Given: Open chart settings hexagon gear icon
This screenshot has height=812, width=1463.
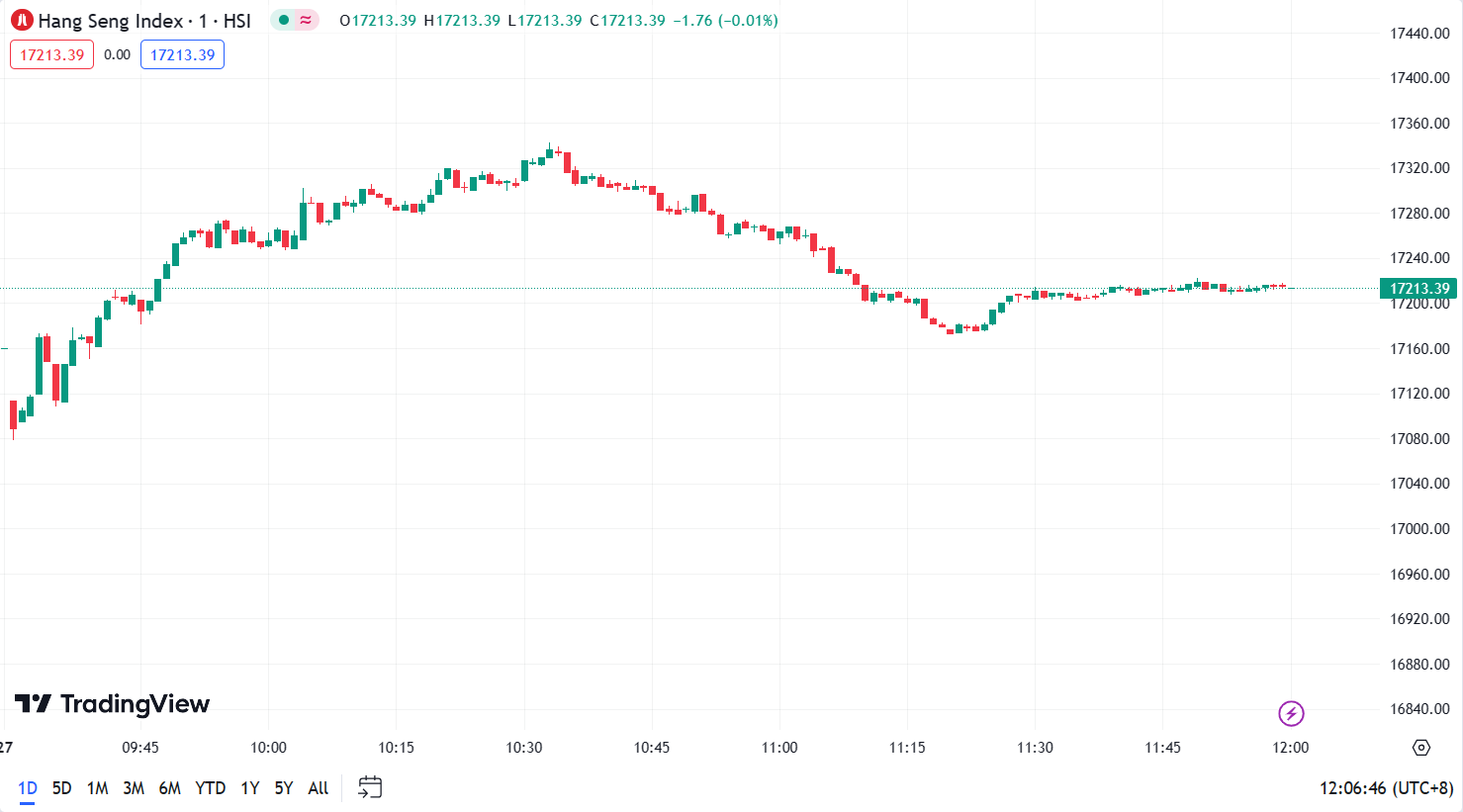Looking at the screenshot, I should coord(1421,748).
